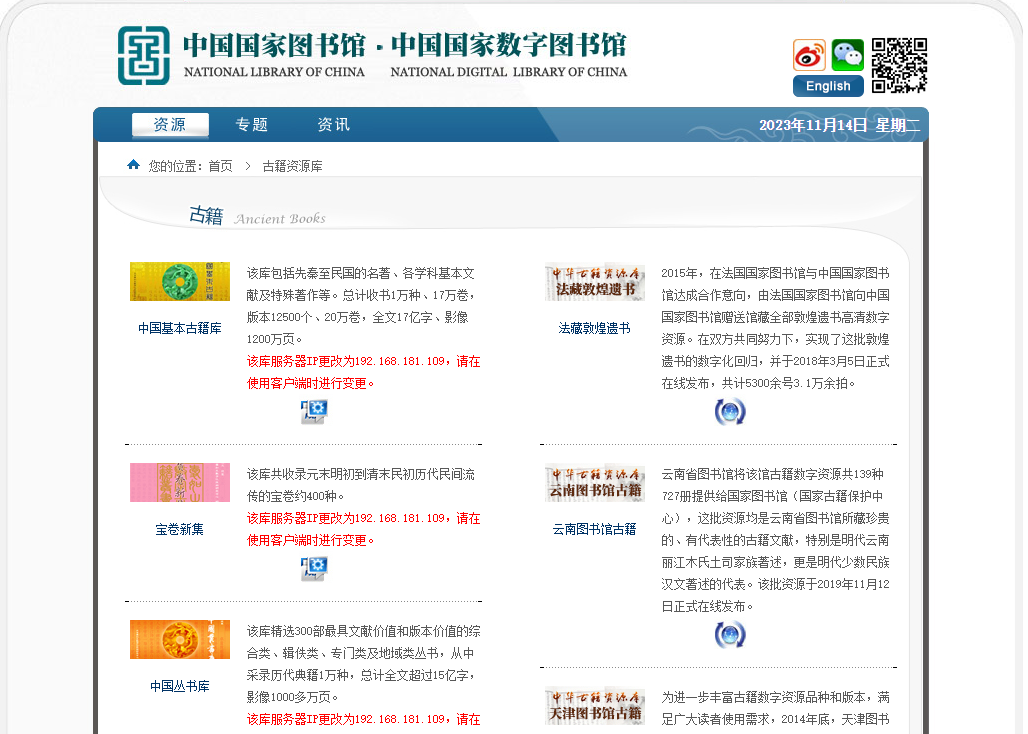Open the Weibo icon link

coord(809,55)
